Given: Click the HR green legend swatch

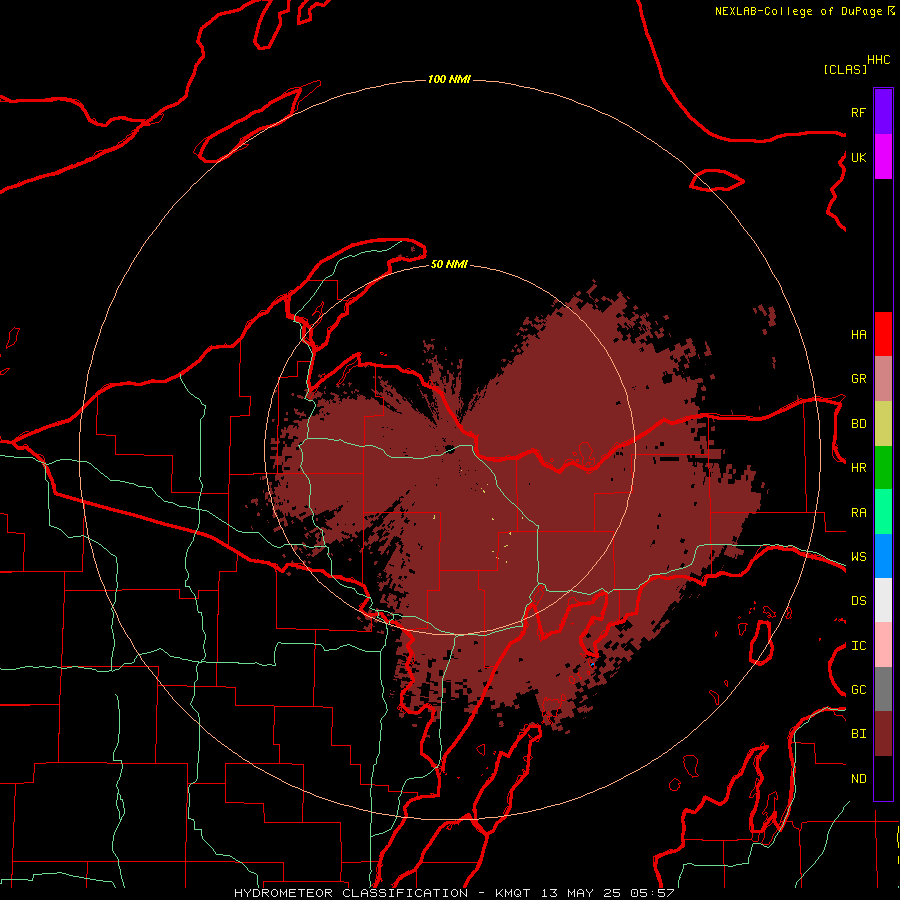Looking at the screenshot, I should pos(883,468).
